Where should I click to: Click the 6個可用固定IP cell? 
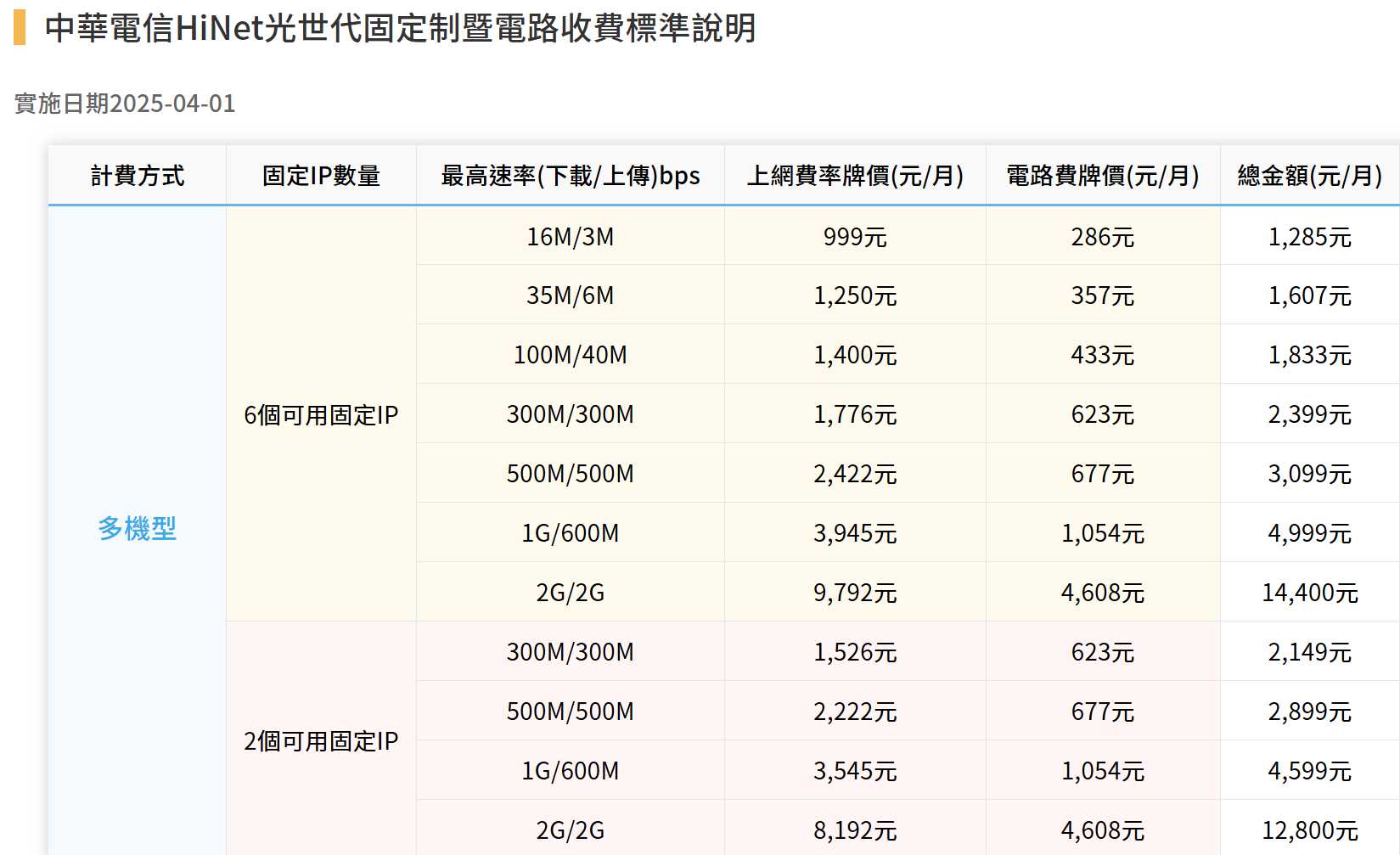coord(321,414)
